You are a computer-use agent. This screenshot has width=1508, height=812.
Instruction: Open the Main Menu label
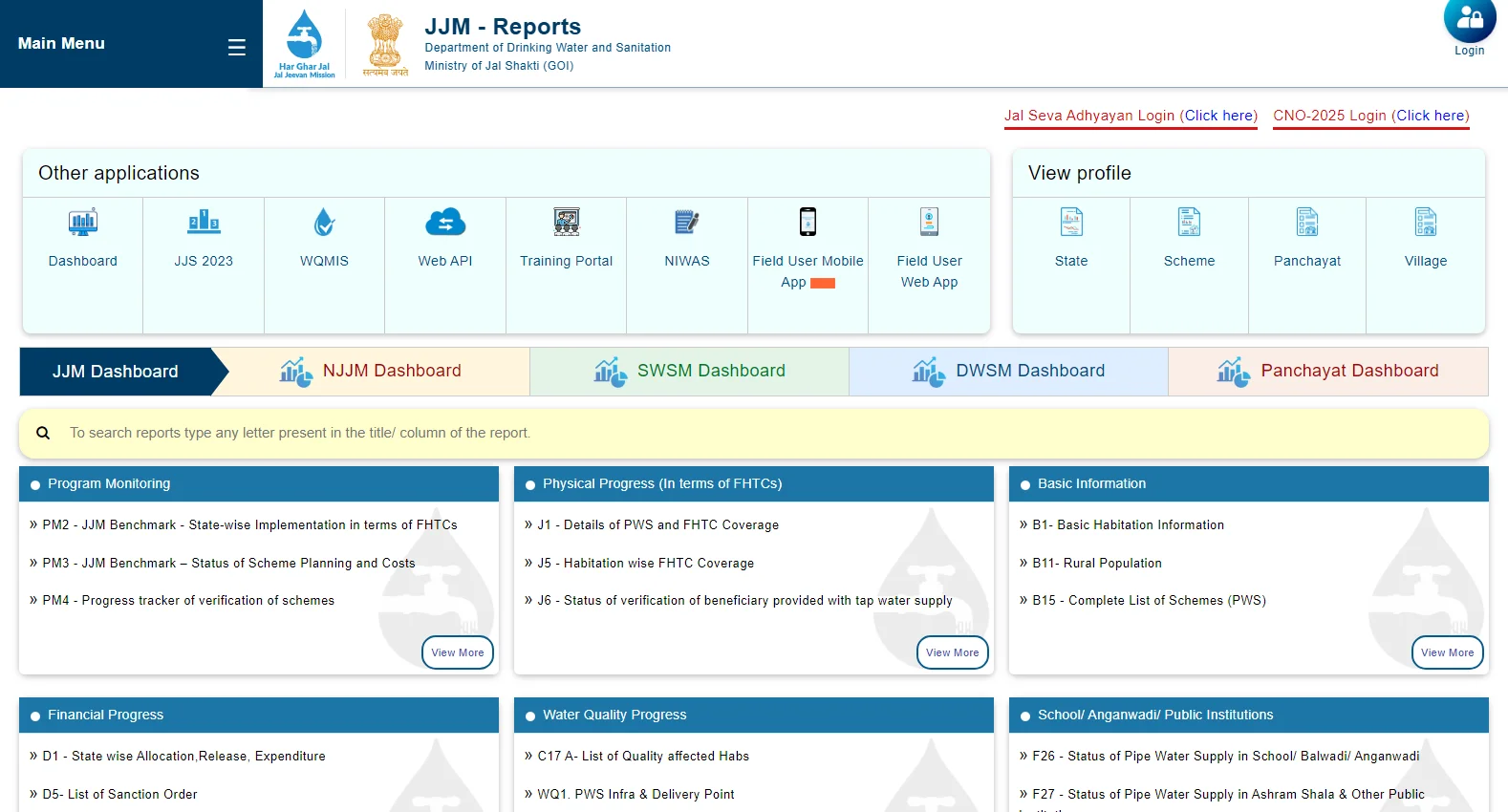click(61, 43)
